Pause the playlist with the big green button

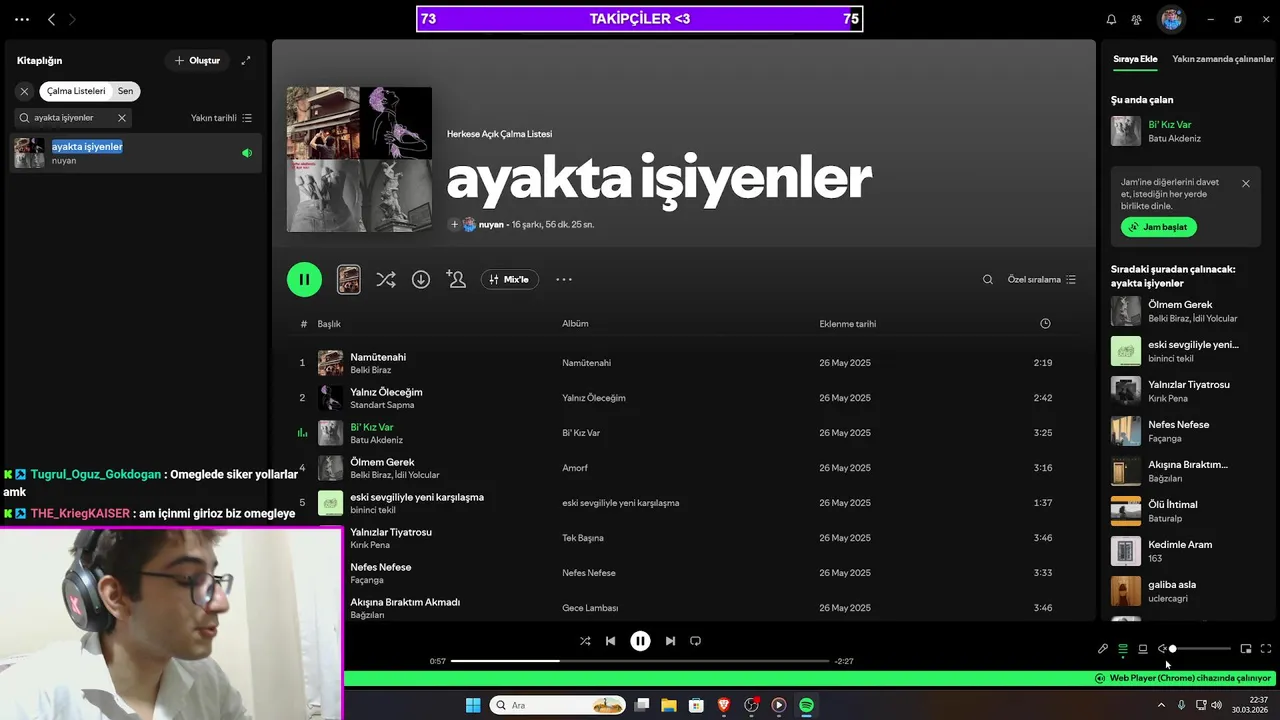[x=304, y=279]
